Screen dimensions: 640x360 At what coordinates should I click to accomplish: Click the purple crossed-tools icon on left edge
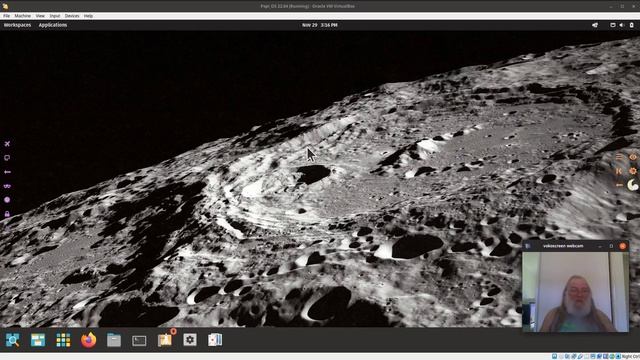click(x=7, y=144)
